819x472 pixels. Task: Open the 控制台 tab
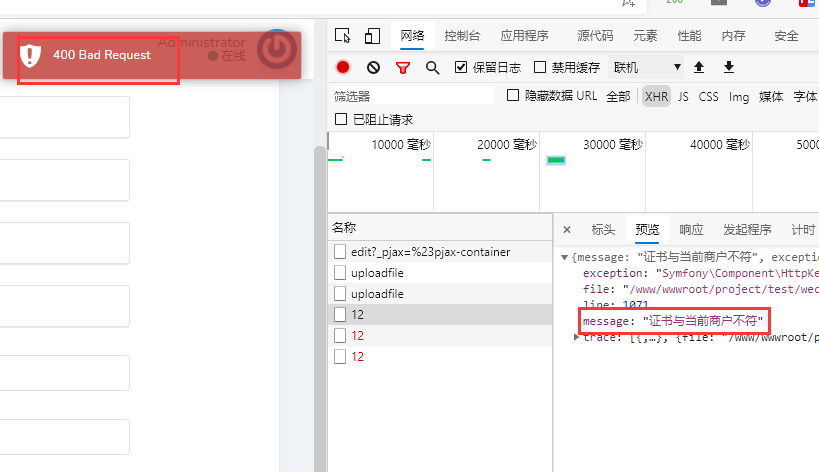coord(462,36)
